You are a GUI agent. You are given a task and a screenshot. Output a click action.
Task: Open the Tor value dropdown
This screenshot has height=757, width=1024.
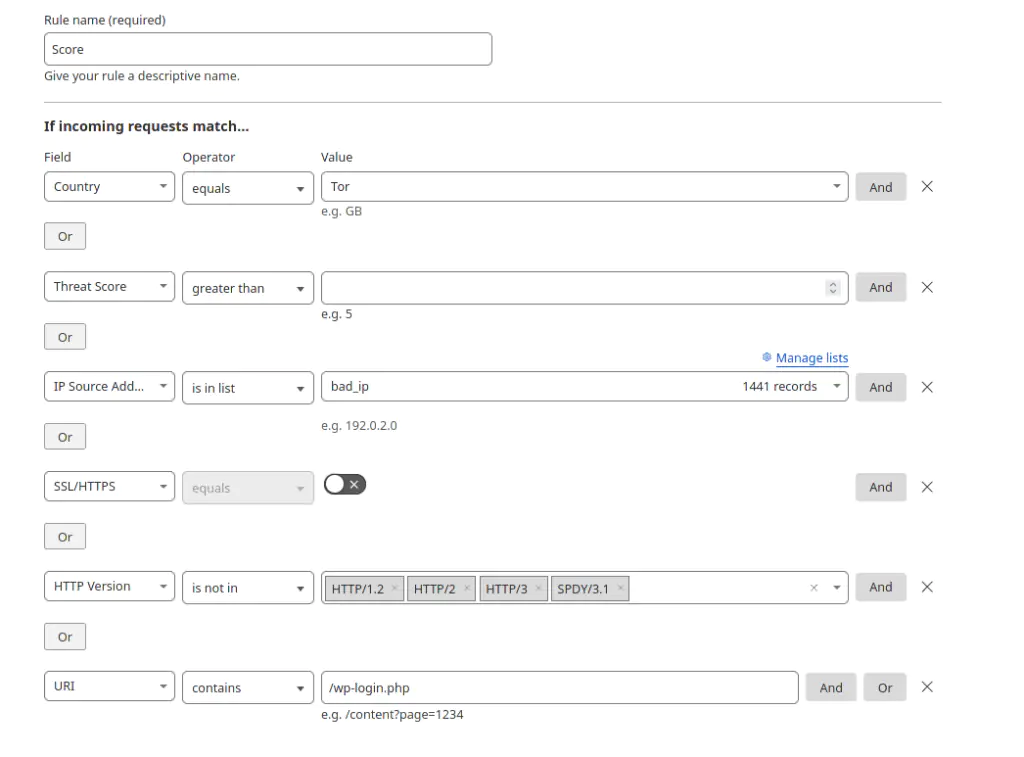836,186
